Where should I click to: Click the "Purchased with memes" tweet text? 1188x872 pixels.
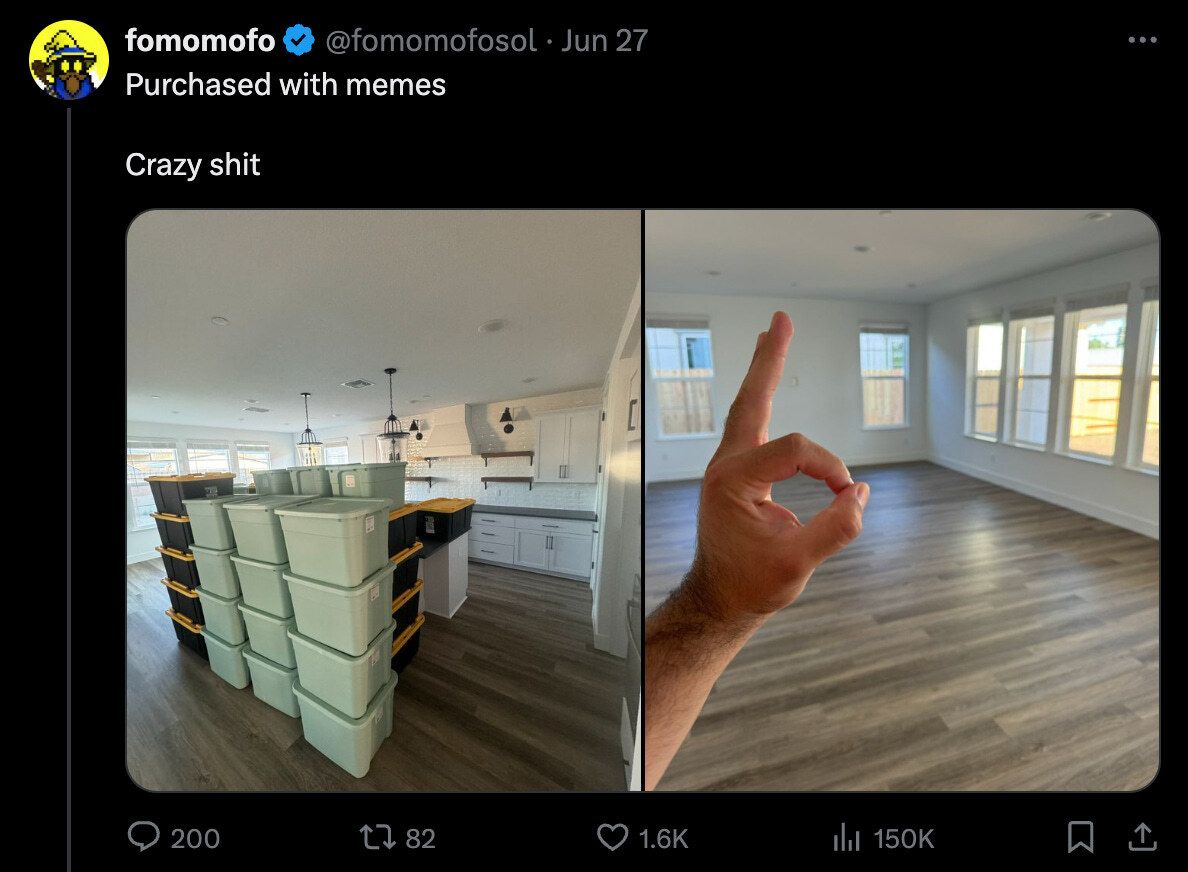coord(286,85)
